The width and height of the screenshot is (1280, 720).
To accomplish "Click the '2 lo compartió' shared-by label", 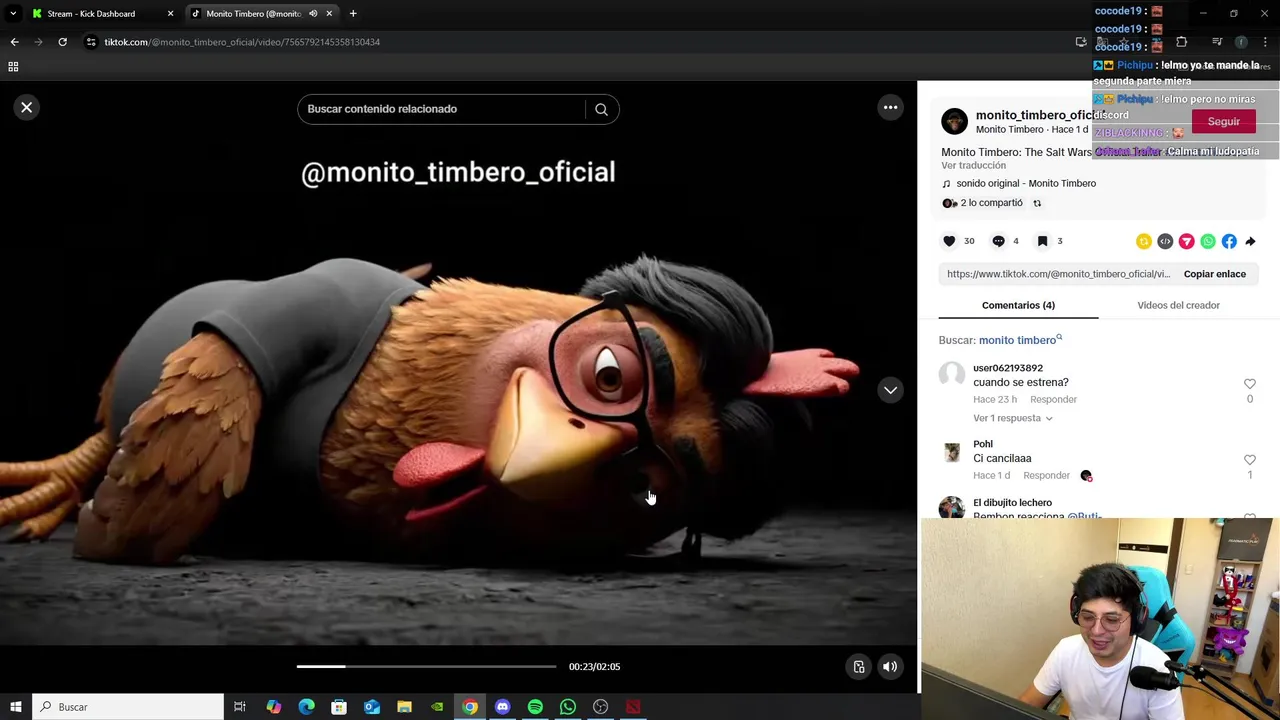I will 991,203.
